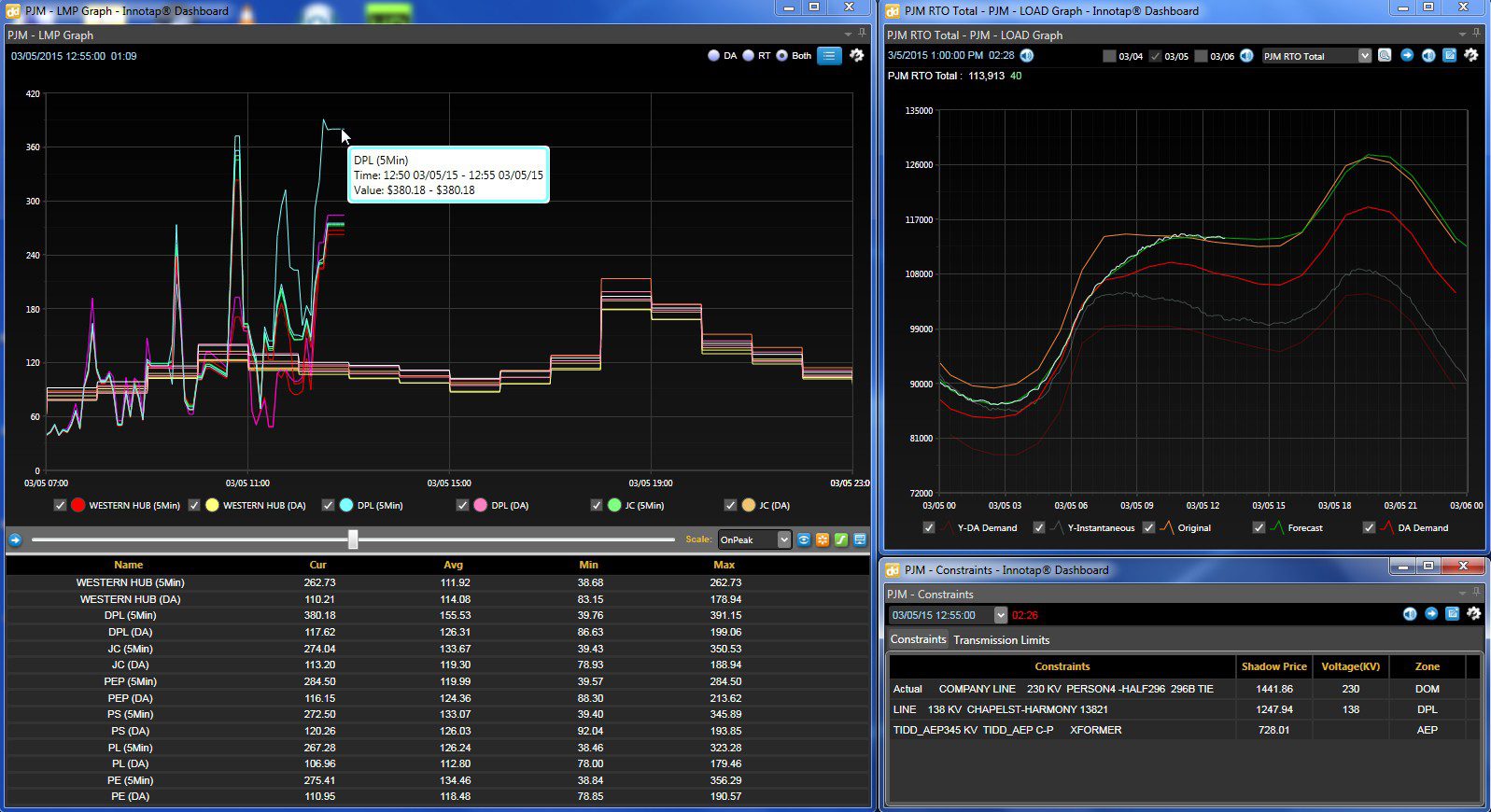Click speaker icon after 03/06 checkbox

pos(1246,56)
